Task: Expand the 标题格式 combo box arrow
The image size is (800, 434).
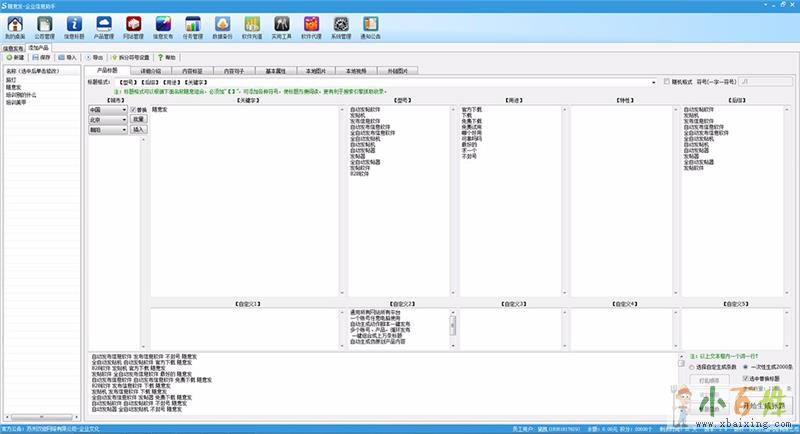Action: (x=652, y=82)
